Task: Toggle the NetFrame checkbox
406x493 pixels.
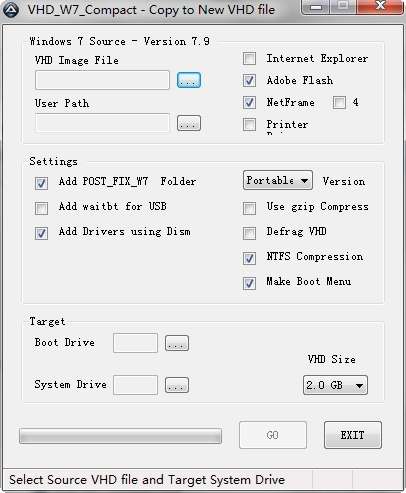Action: click(x=249, y=102)
